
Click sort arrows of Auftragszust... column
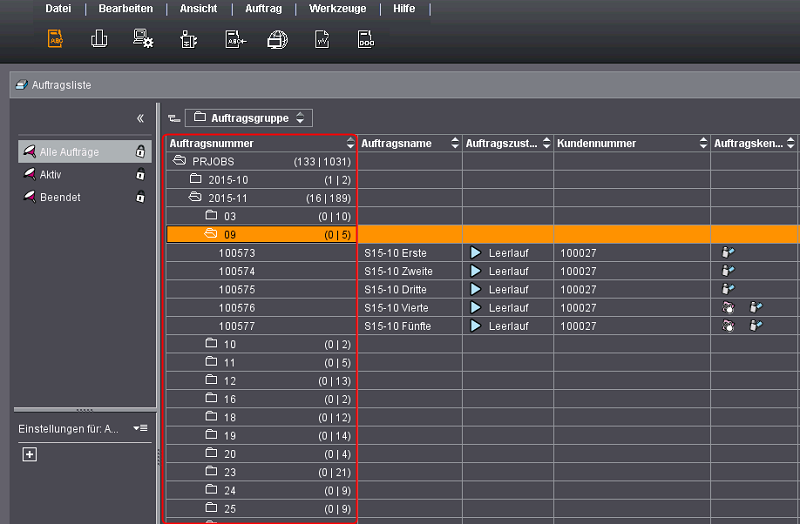(546, 143)
